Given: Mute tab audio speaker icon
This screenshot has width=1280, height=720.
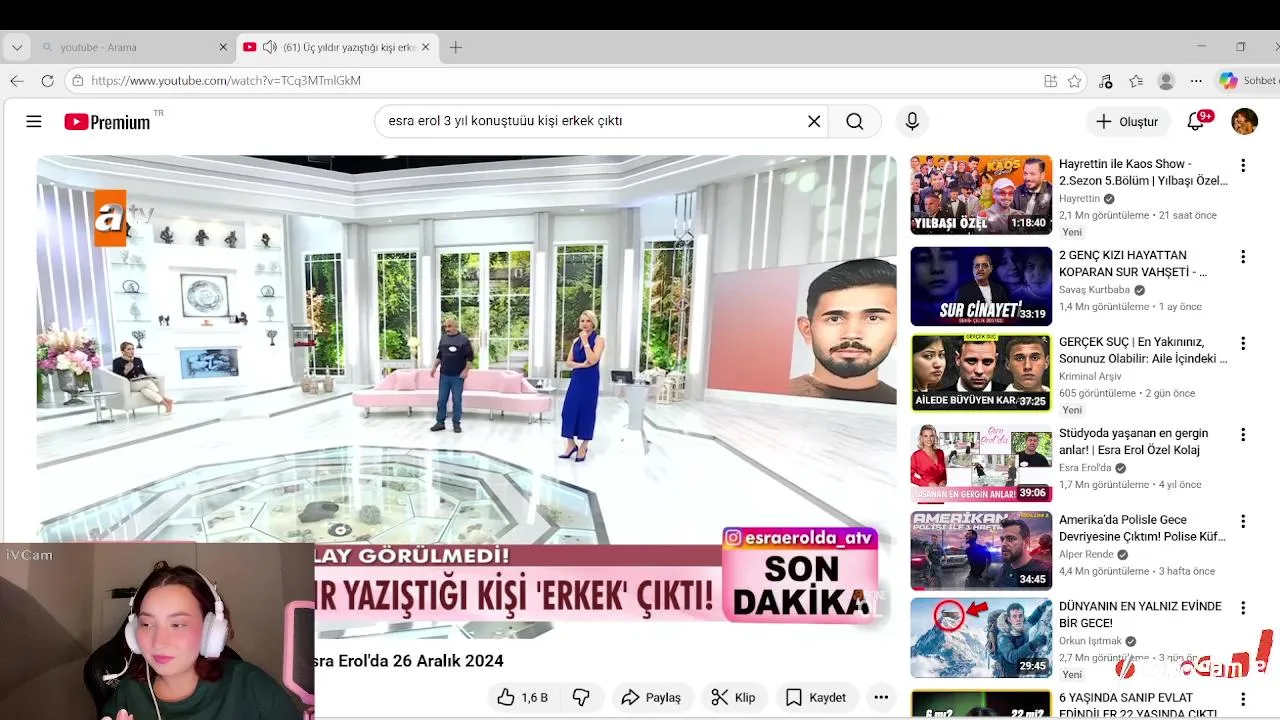Looking at the screenshot, I should (x=269, y=47).
